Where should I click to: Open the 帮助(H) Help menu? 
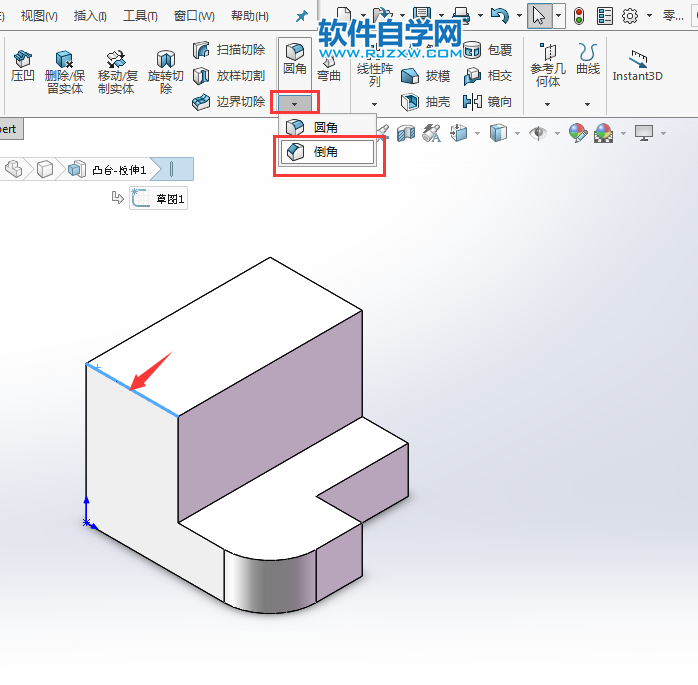250,16
